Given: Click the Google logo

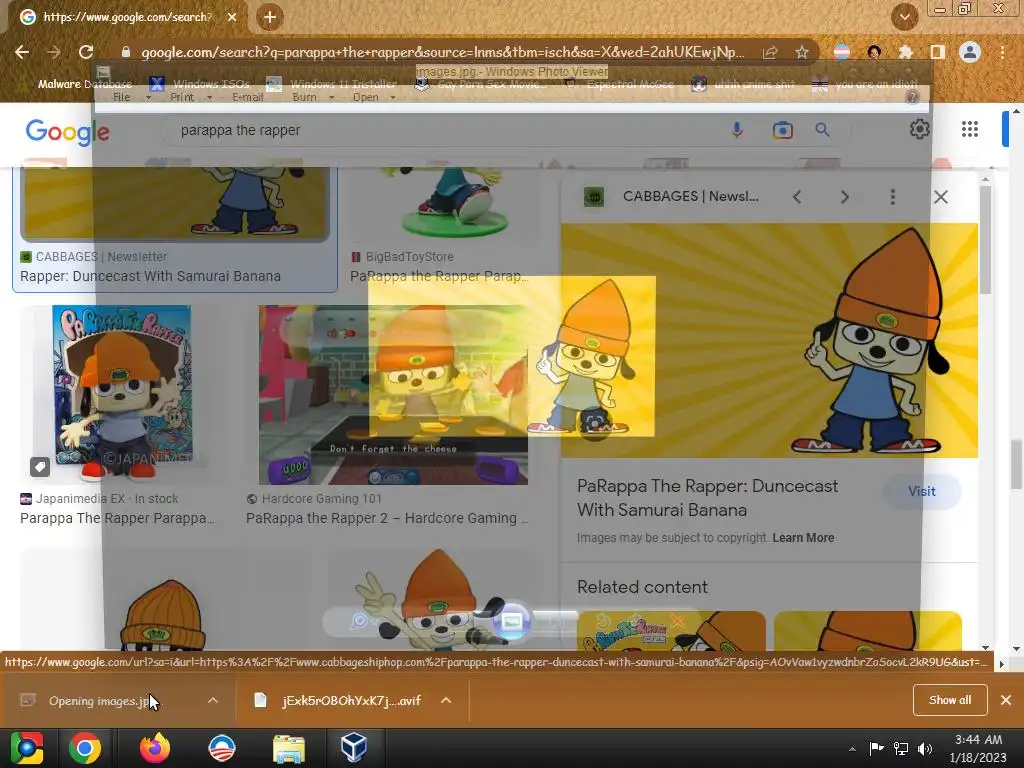Looking at the screenshot, I should (67, 131).
